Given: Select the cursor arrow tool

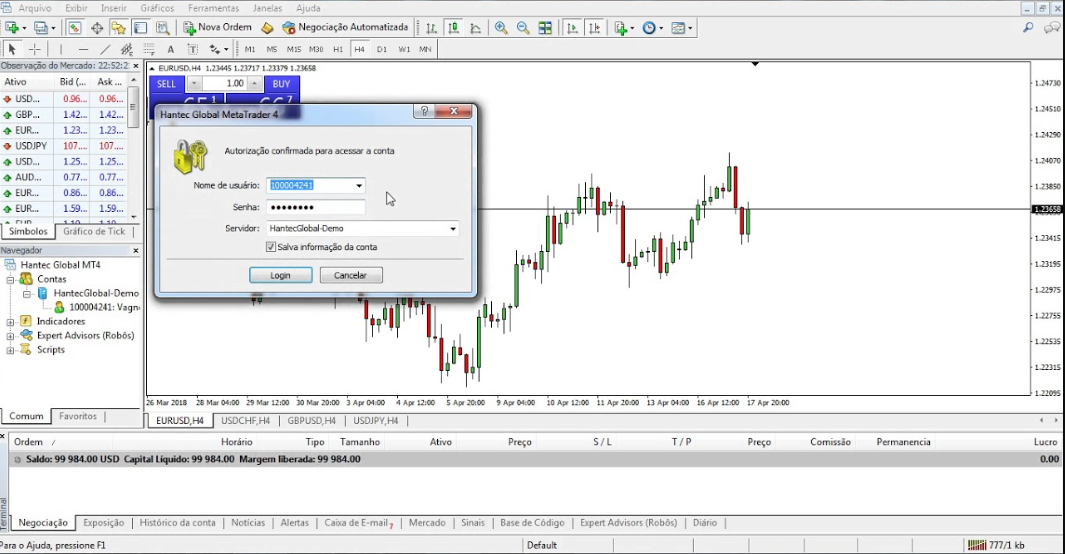Looking at the screenshot, I should [12, 49].
